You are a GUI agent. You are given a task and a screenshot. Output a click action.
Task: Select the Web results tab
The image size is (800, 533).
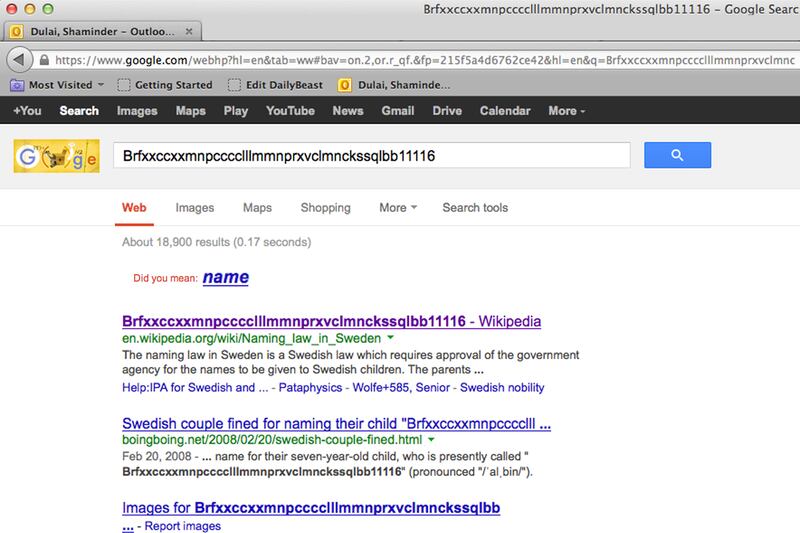tap(134, 208)
